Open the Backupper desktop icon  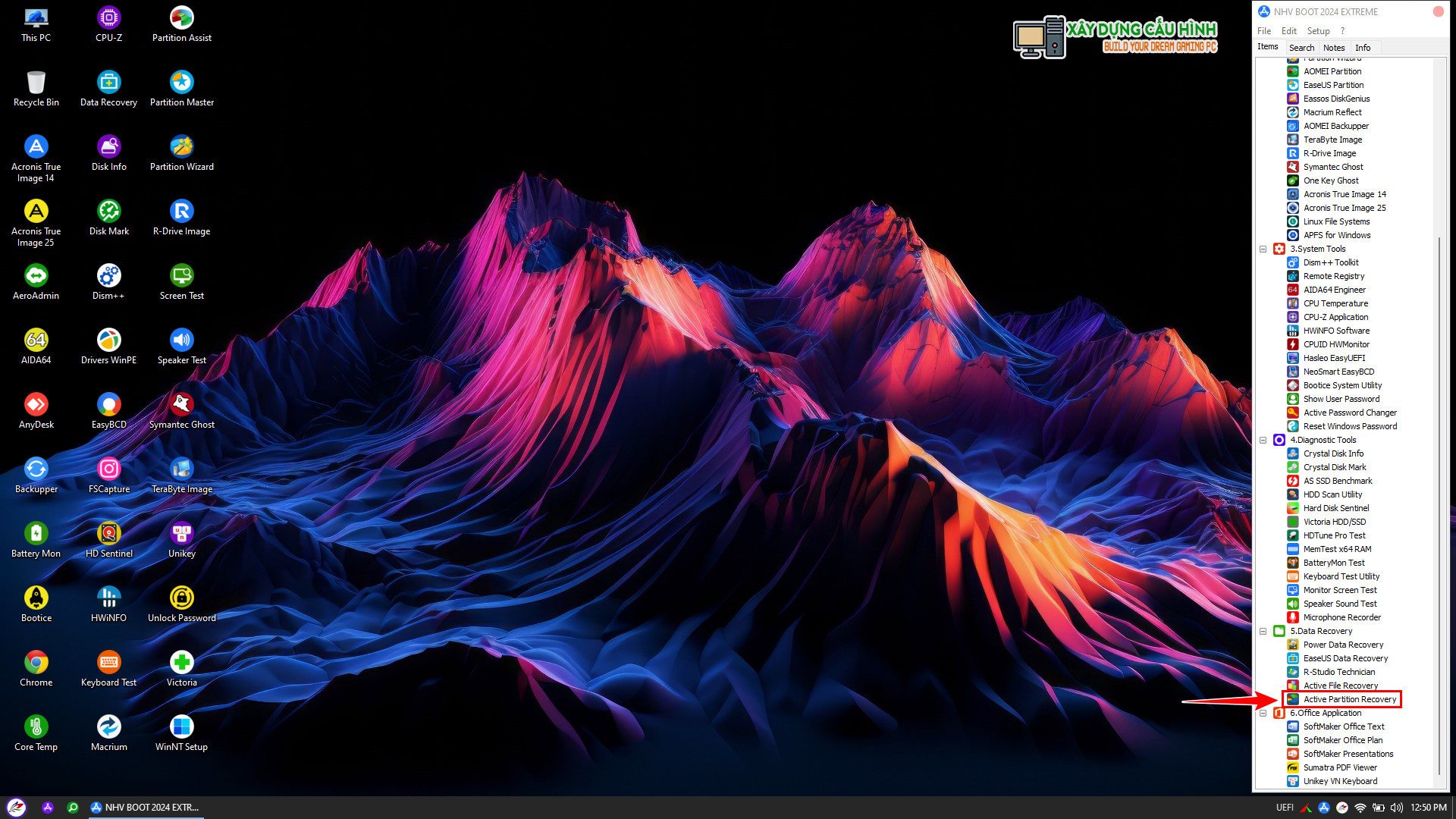[36, 475]
